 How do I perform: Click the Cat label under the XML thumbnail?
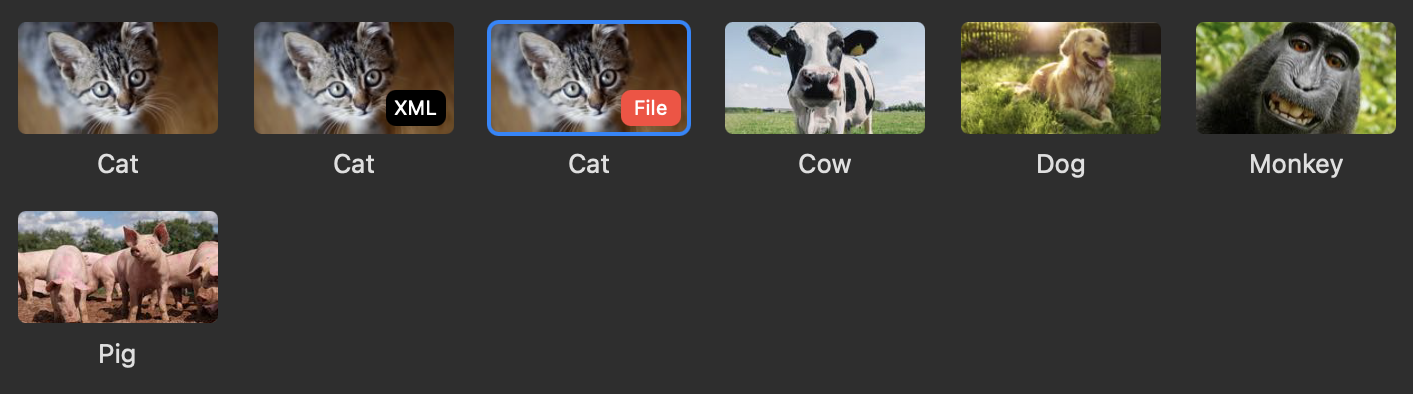(x=354, y=164)
